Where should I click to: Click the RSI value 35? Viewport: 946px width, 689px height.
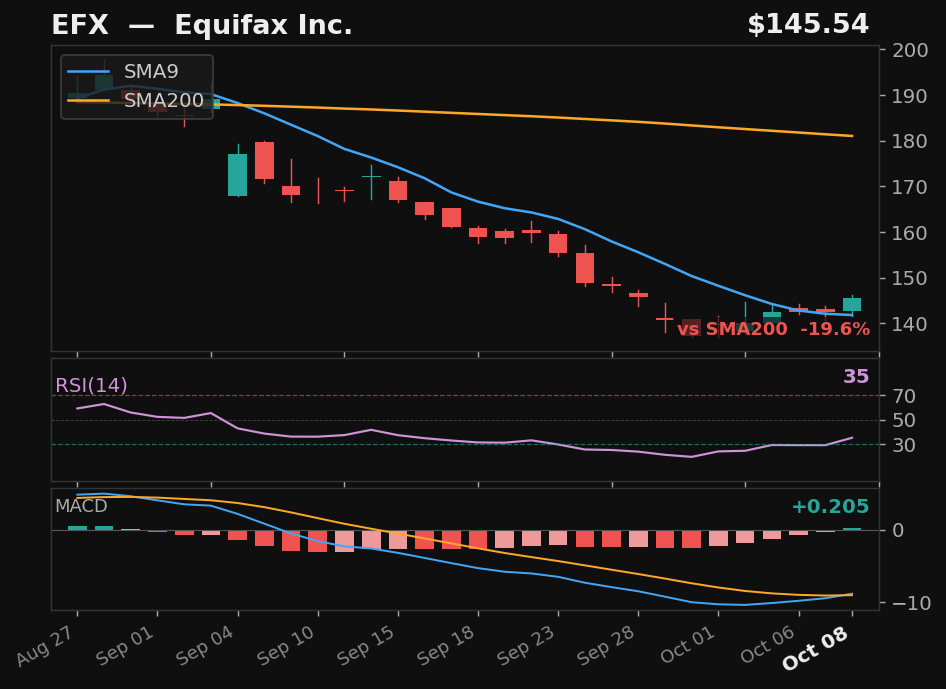[x=856, y=376]
